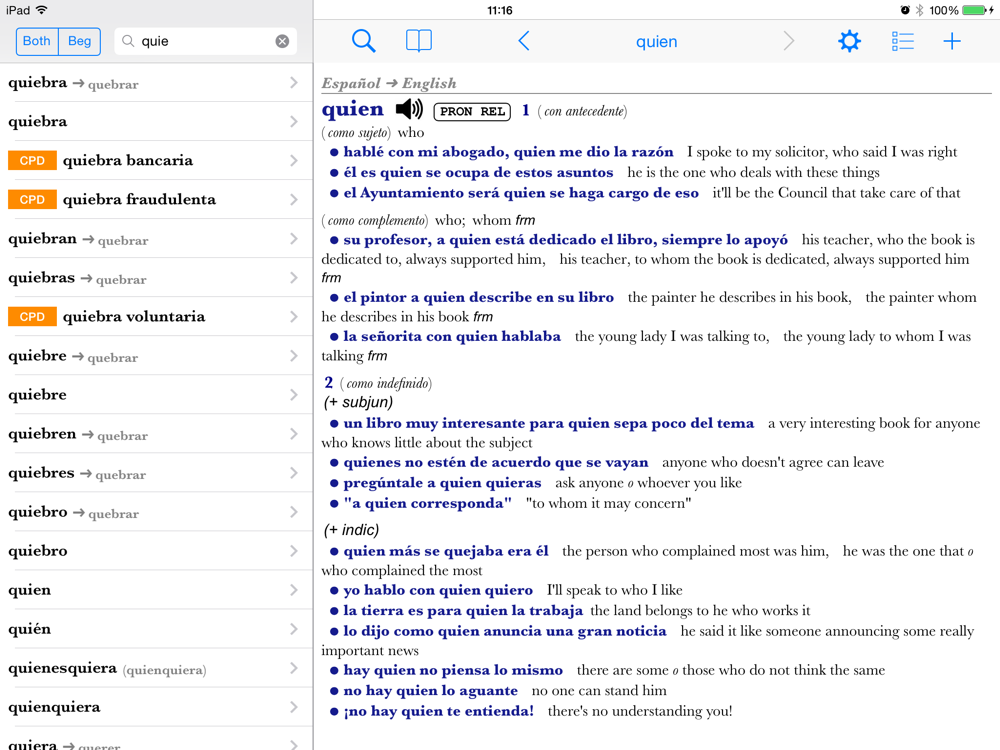
Task: Tap chevron on quiebra bancaria row
Action: click(293, 161)
